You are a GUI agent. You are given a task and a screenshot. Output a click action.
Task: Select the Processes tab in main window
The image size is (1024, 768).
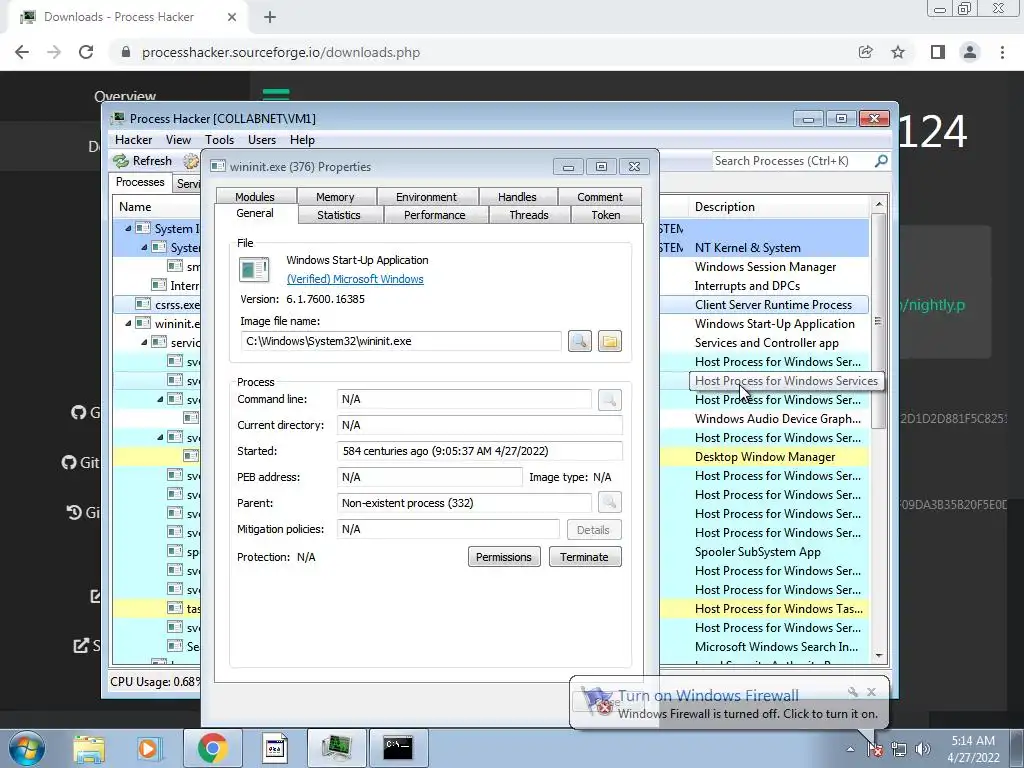(140, 182)
